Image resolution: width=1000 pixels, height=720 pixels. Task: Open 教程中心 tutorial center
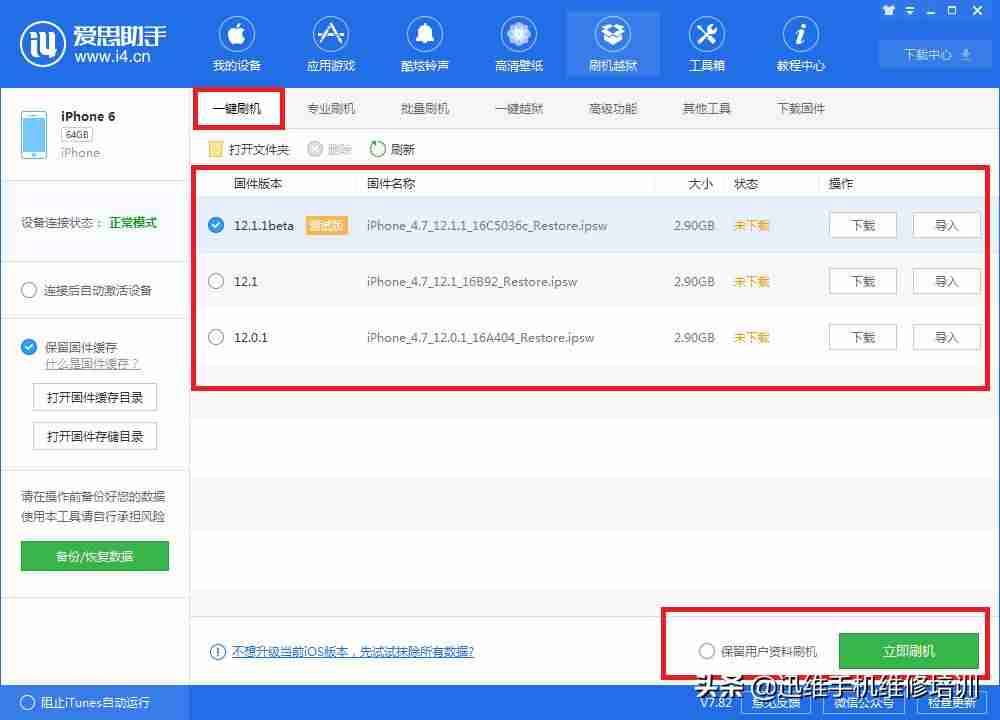pyautogui.click(x=800, y=44)
